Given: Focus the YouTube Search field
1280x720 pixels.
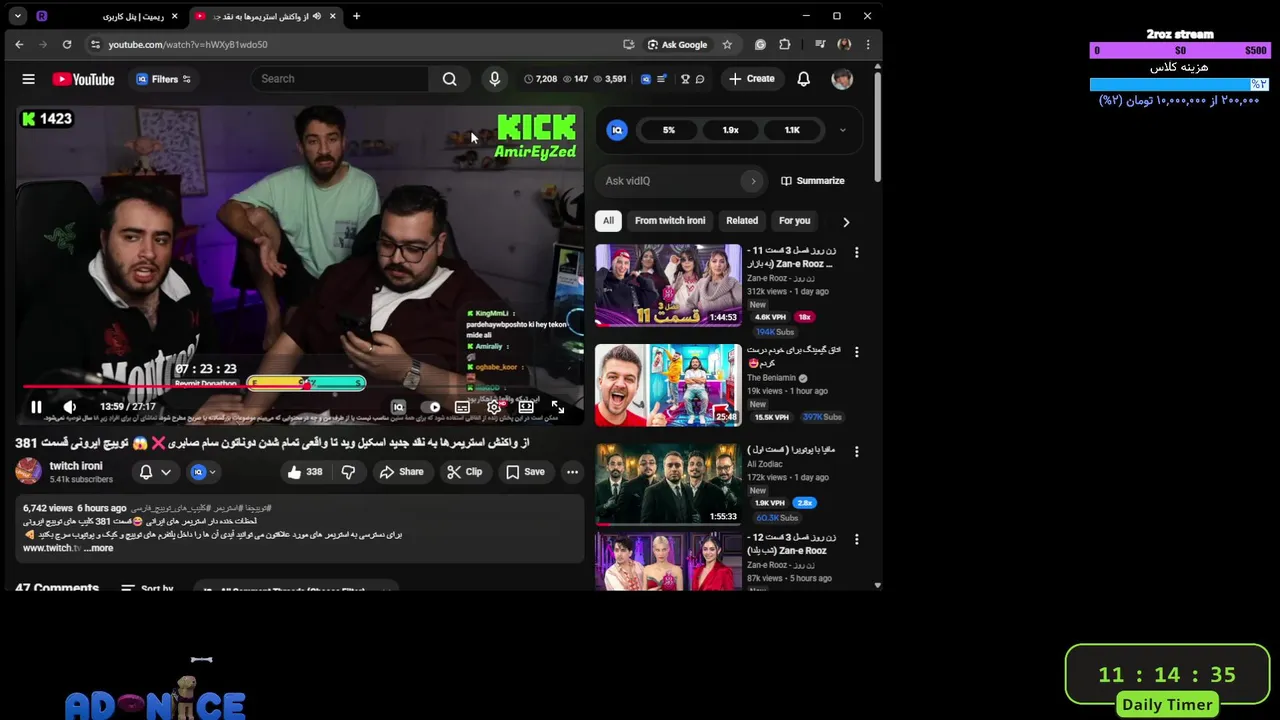Looking at the screenshot, I should [x=341, y=79].
